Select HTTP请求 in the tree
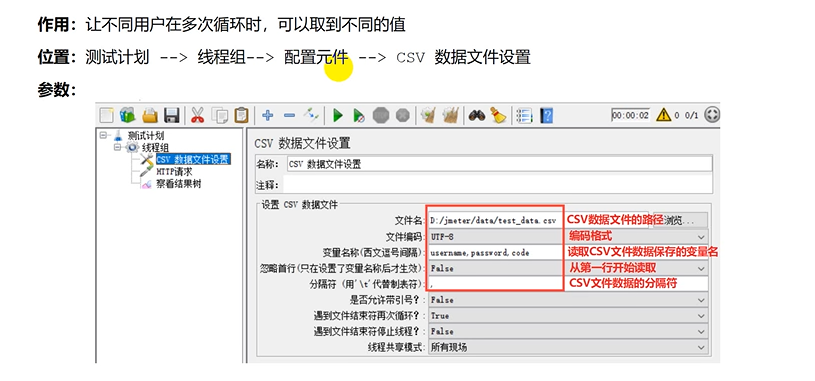815x381 pixels. [174, 171]
